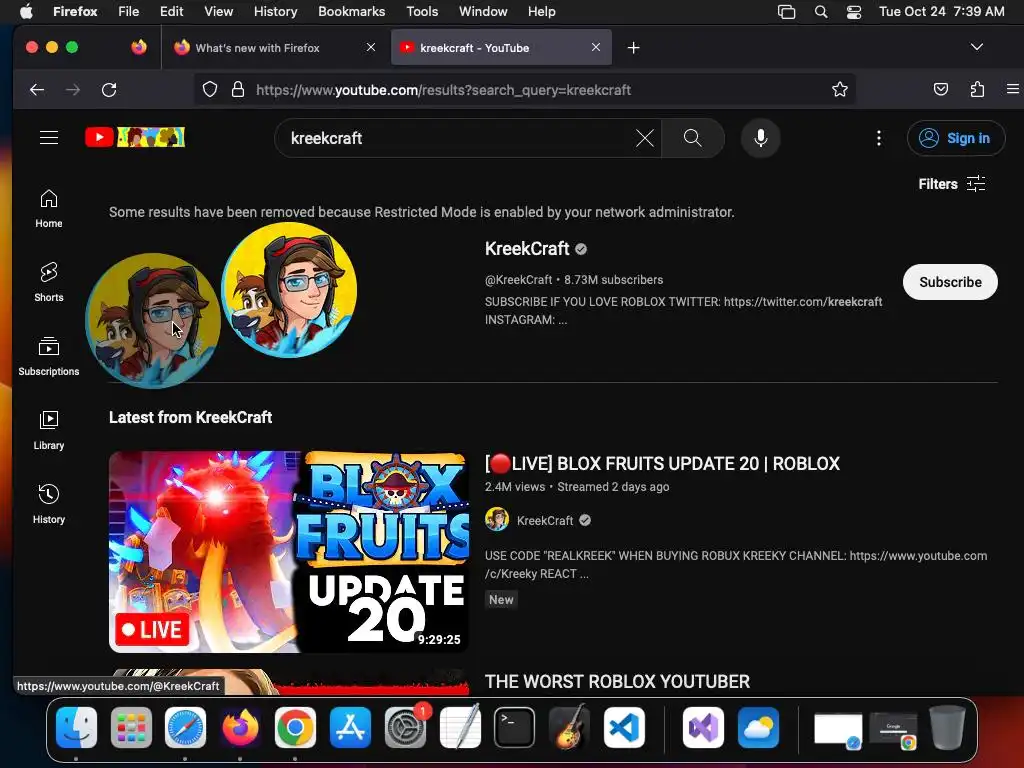Launch Visual Studio Code from dock
This screenshot has height=768, width=1024.
click(624, 727)
